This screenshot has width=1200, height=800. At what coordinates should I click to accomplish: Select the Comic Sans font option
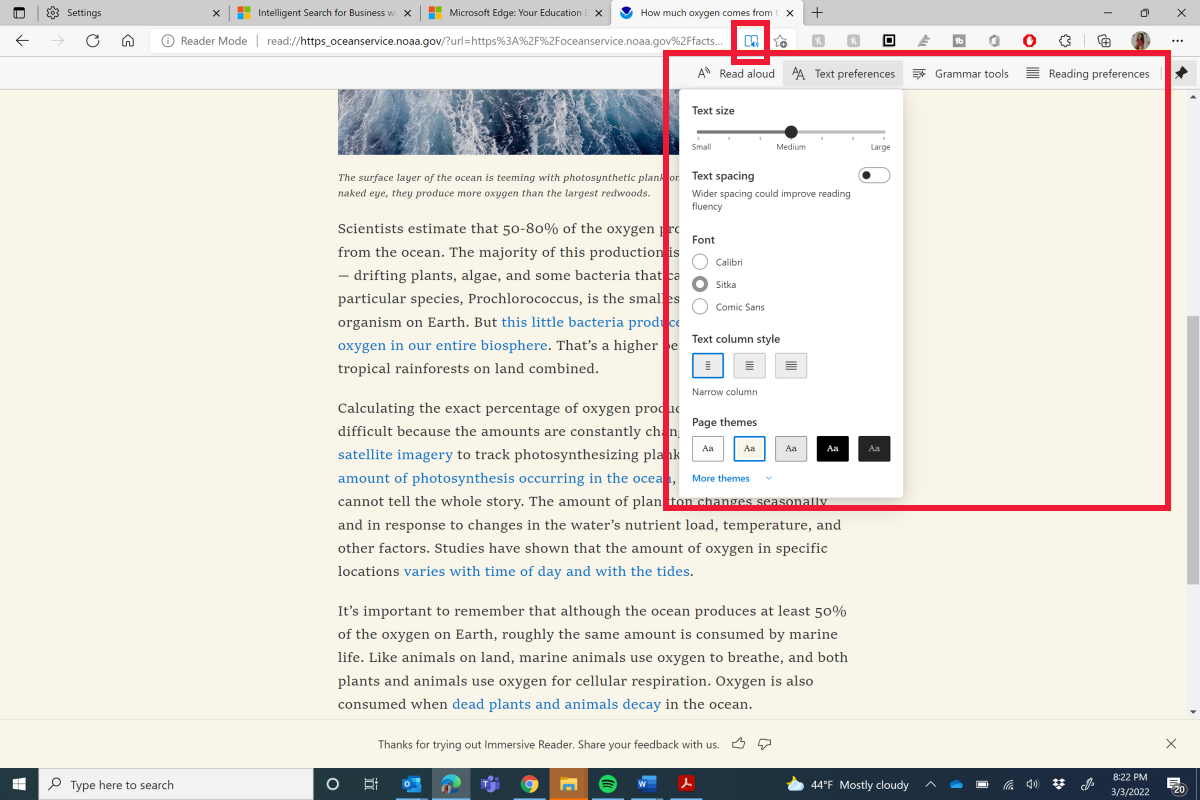699,306
